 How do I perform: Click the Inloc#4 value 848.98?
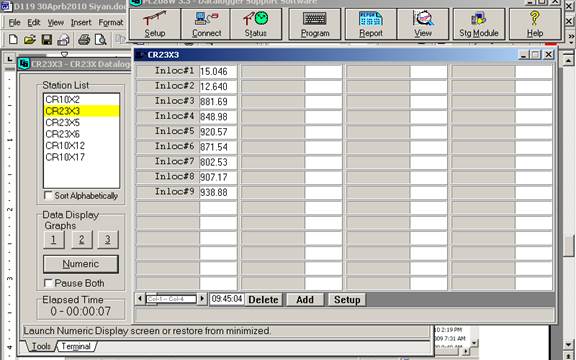tap(218, 116)
